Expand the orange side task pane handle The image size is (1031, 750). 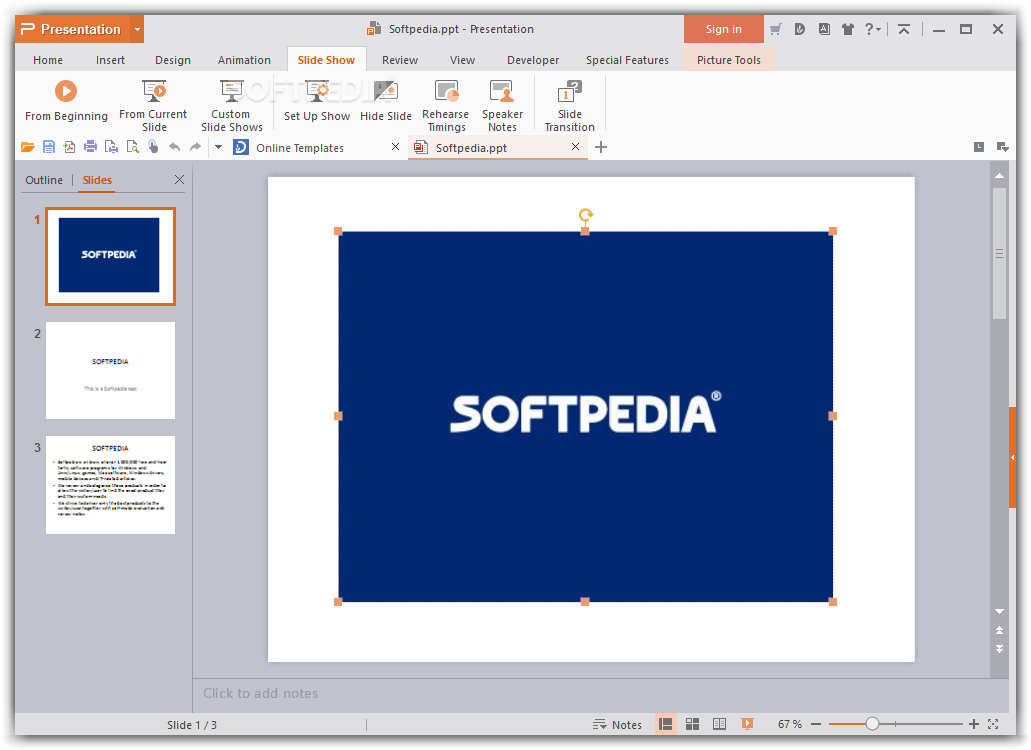point(1013,457)
